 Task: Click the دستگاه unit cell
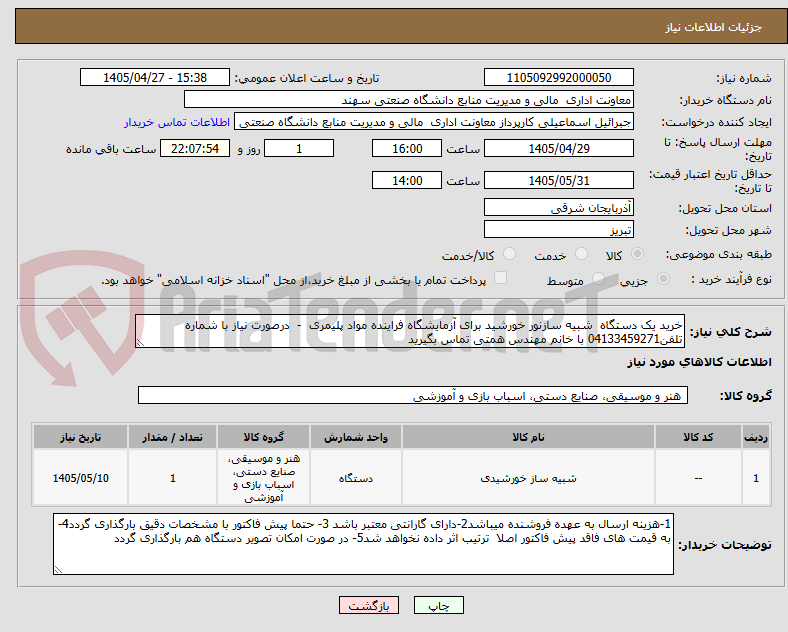(356, 478)
